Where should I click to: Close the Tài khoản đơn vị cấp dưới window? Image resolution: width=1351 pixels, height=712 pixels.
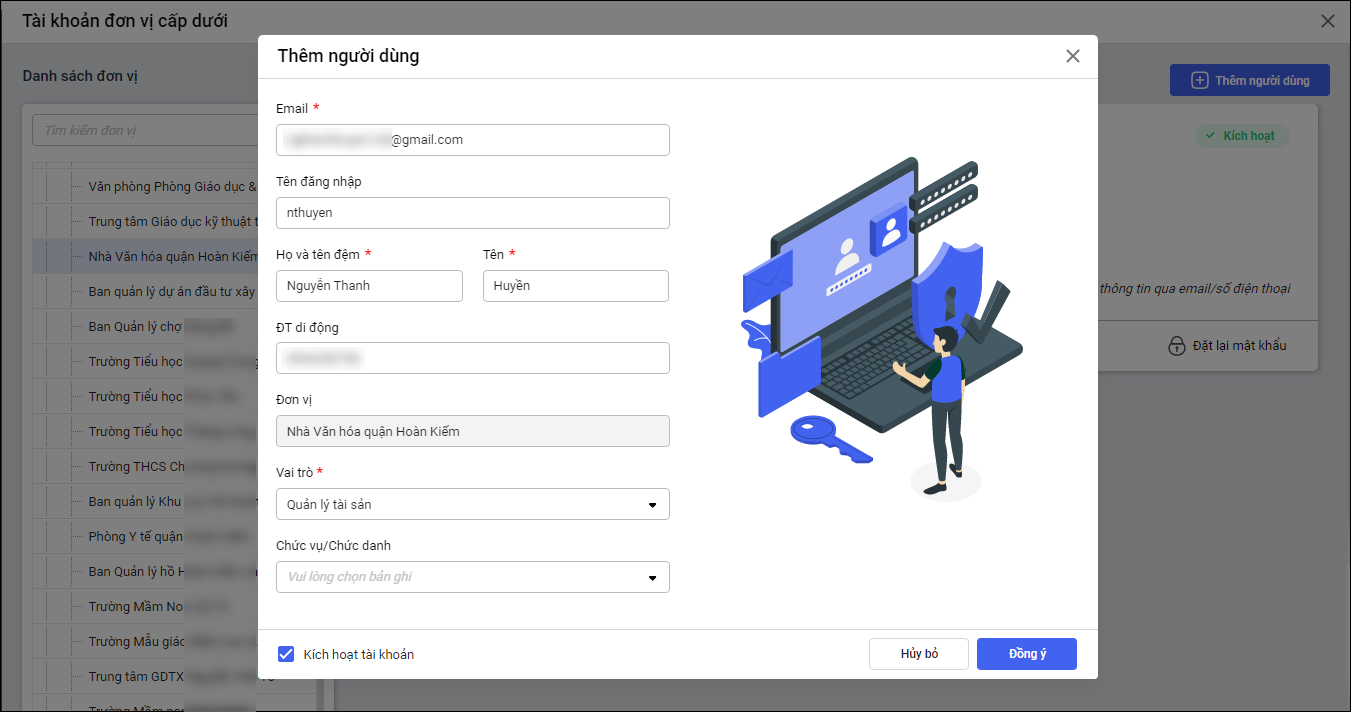click(x=1328, y=21)
